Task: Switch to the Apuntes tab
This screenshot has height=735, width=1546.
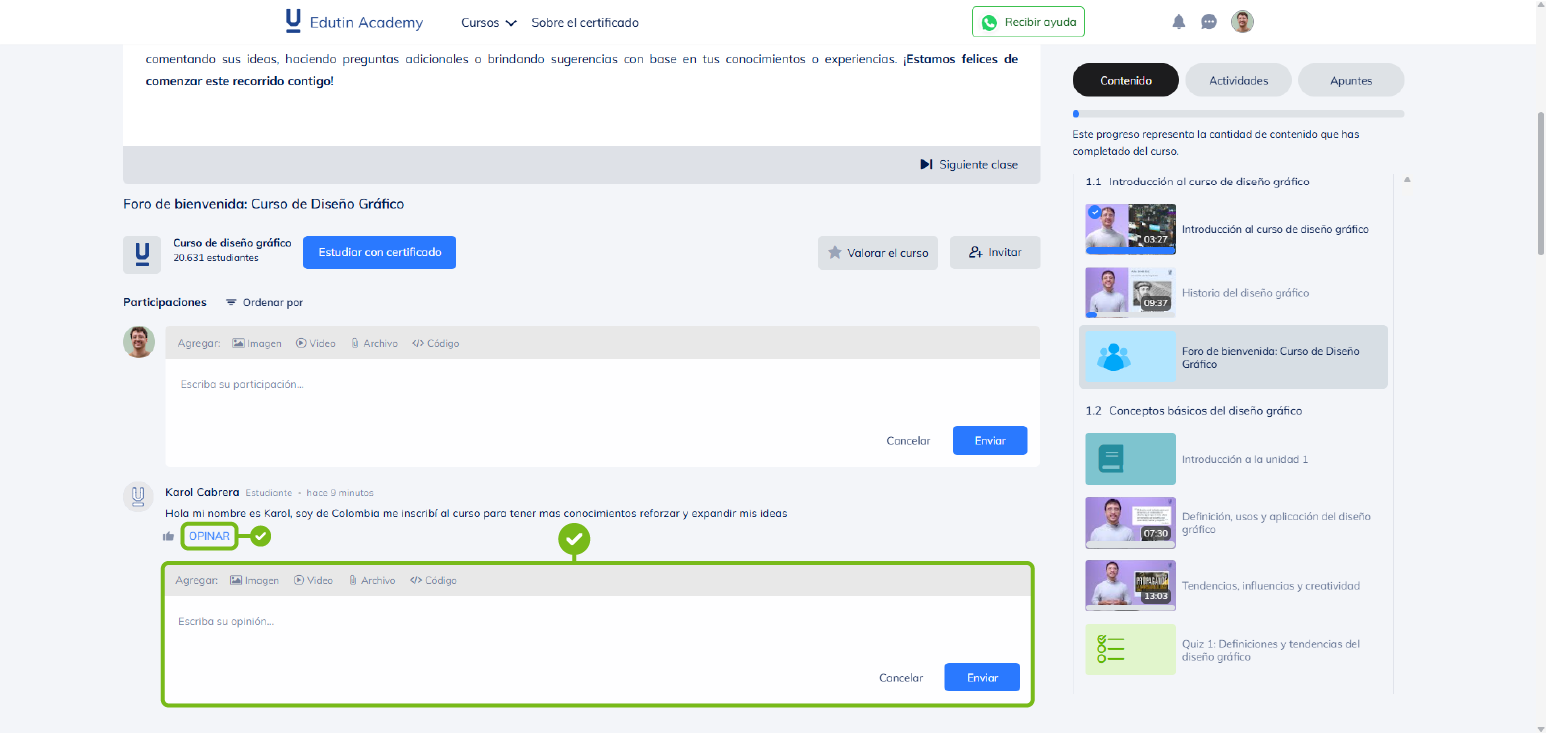Action: tap(1350, 80)
